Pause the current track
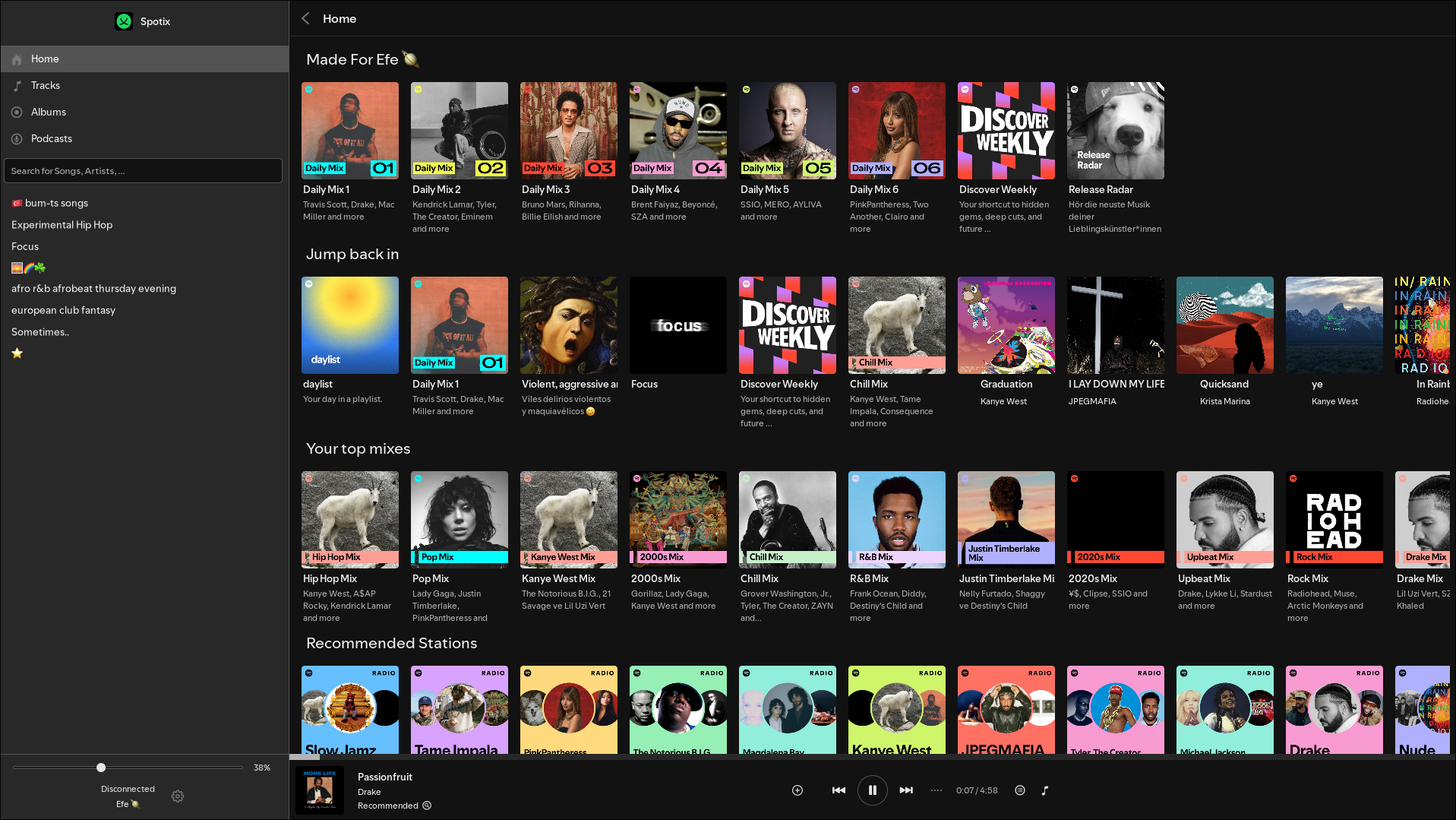 tap(872, 790)
